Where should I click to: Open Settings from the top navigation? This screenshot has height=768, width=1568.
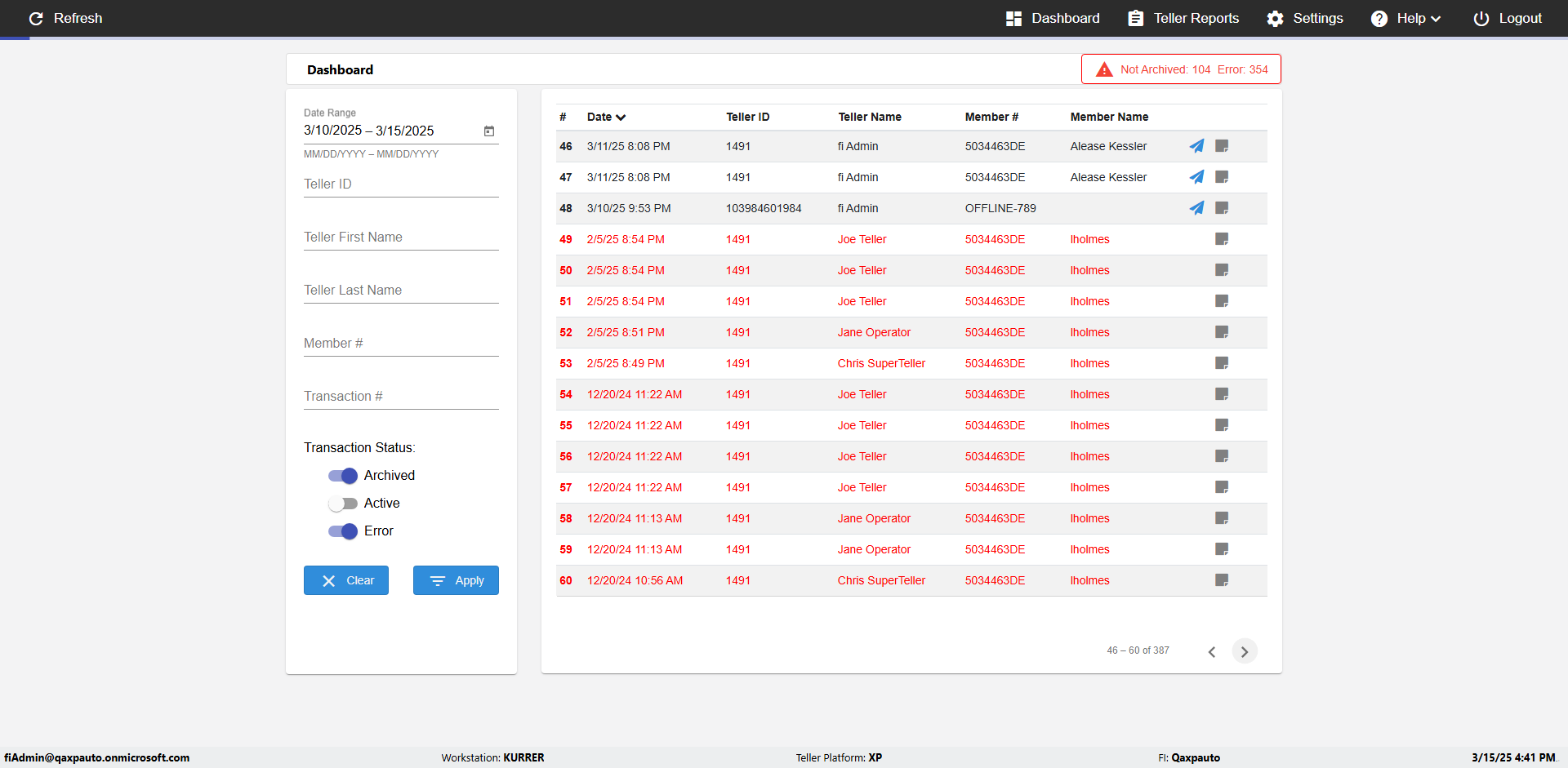point(1304,19)
